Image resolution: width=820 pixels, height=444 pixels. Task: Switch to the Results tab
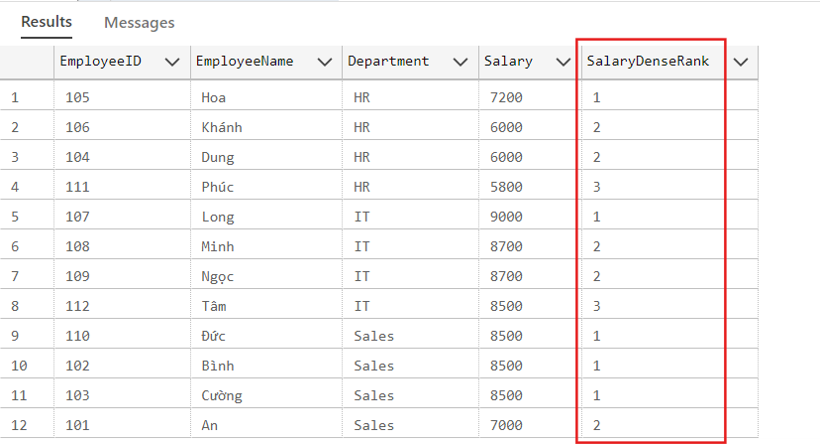(46, 22)
